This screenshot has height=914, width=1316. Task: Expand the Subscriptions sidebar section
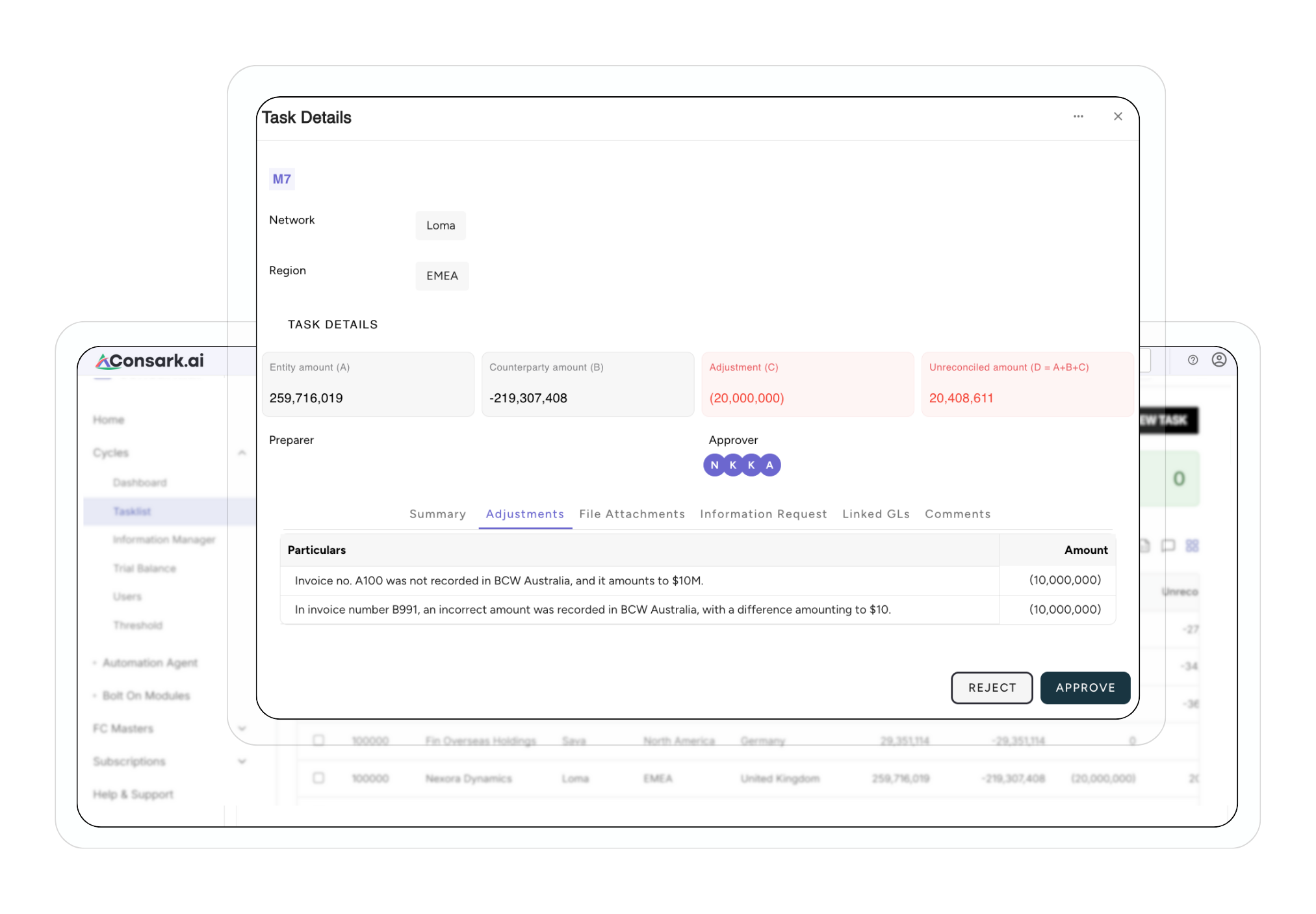242,761
